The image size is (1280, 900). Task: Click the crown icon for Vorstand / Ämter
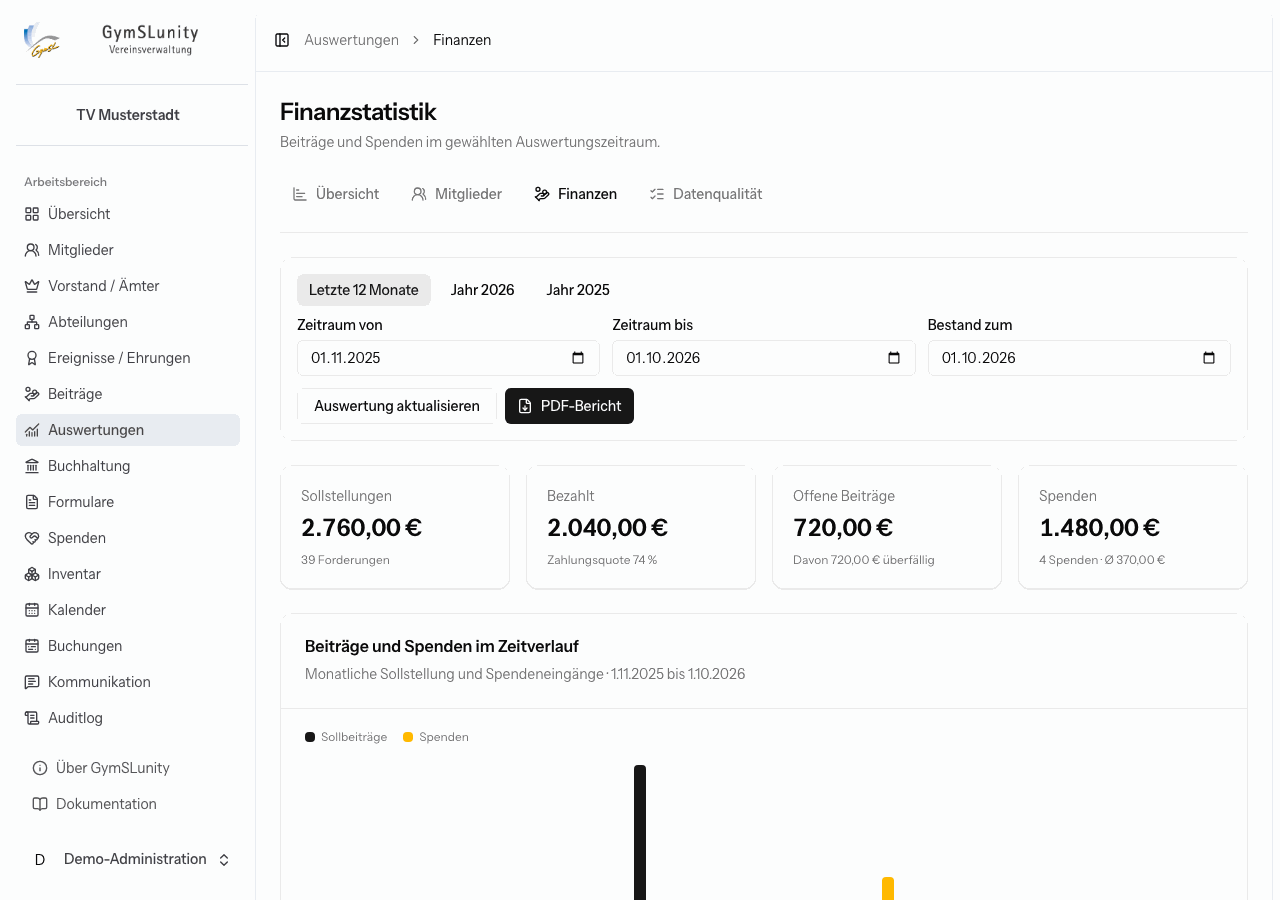click(32, 286)
